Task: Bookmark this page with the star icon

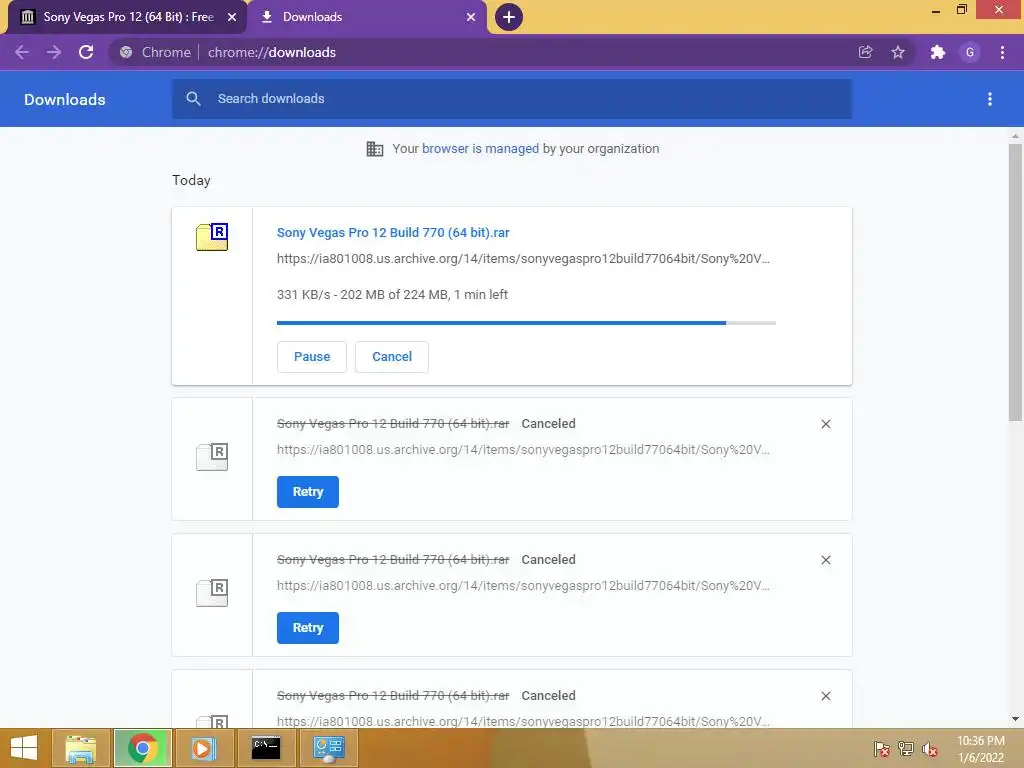Action: point(898,52)
